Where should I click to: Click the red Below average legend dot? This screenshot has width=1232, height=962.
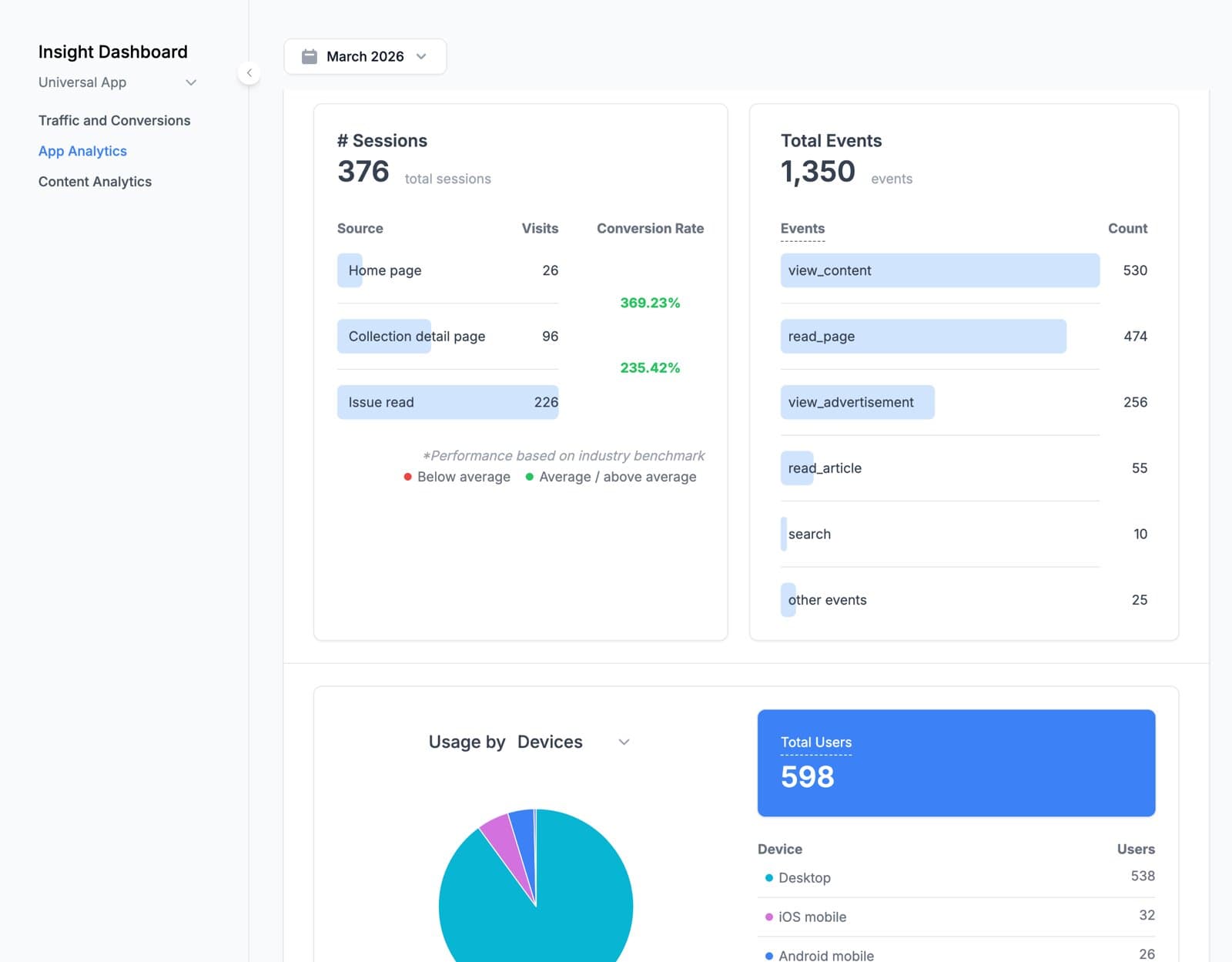pyautogui.click(x=407, y=477)
